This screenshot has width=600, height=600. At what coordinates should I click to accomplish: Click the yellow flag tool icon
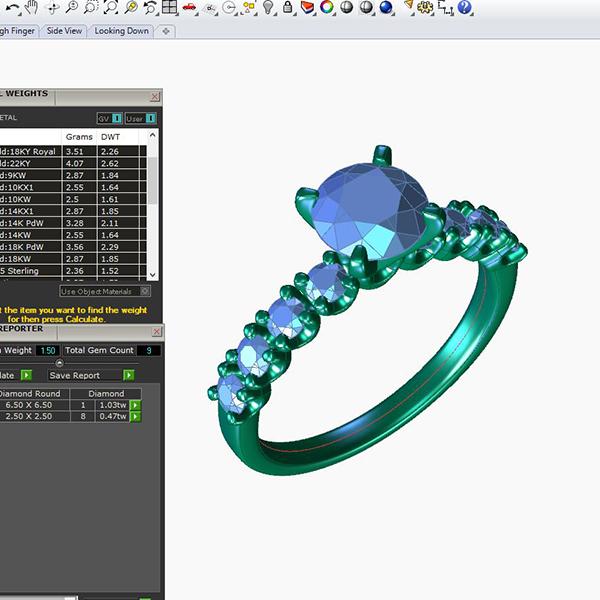pos(409,7)
